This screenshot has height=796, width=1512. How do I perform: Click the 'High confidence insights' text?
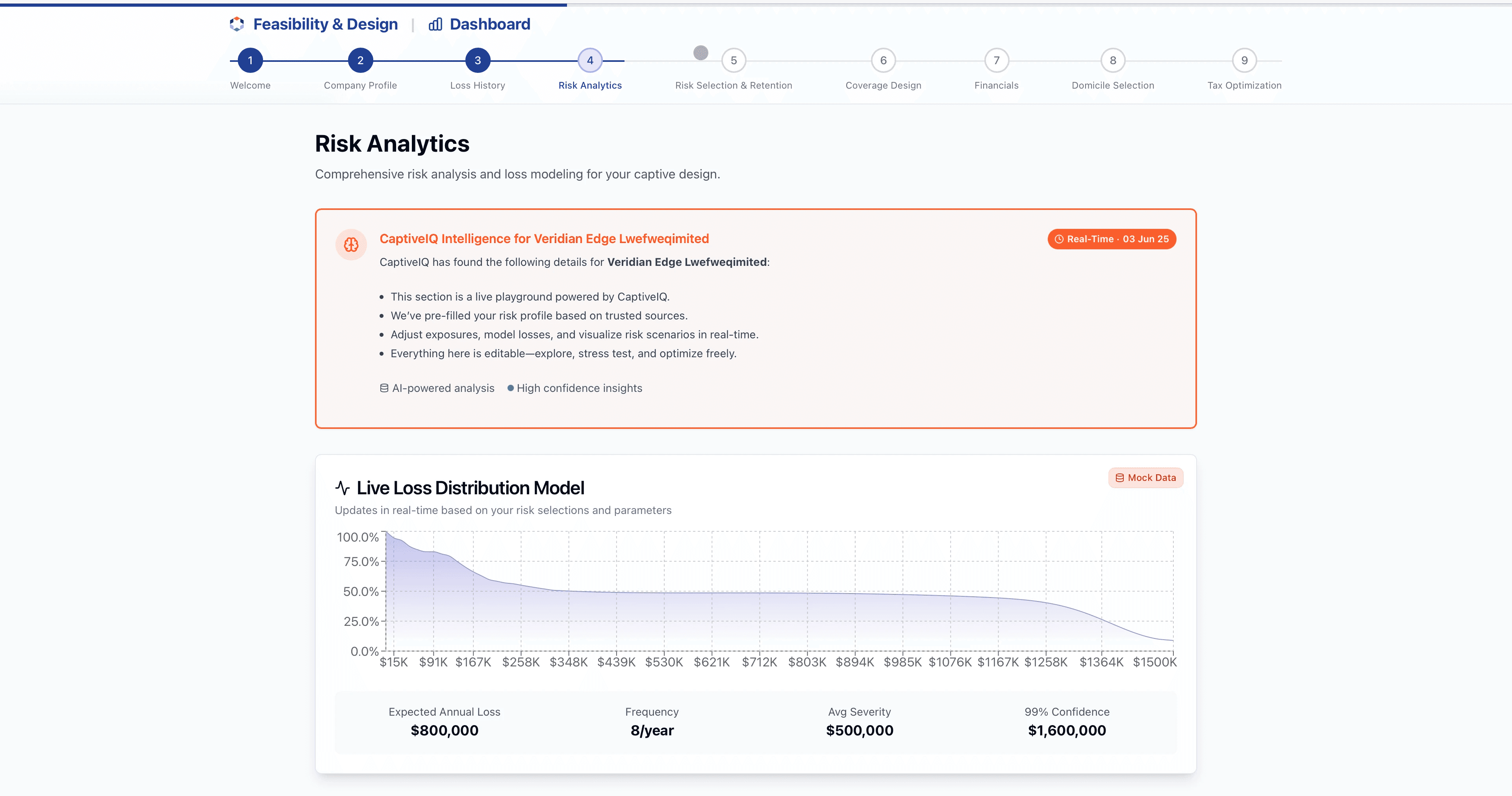point(579,388)
